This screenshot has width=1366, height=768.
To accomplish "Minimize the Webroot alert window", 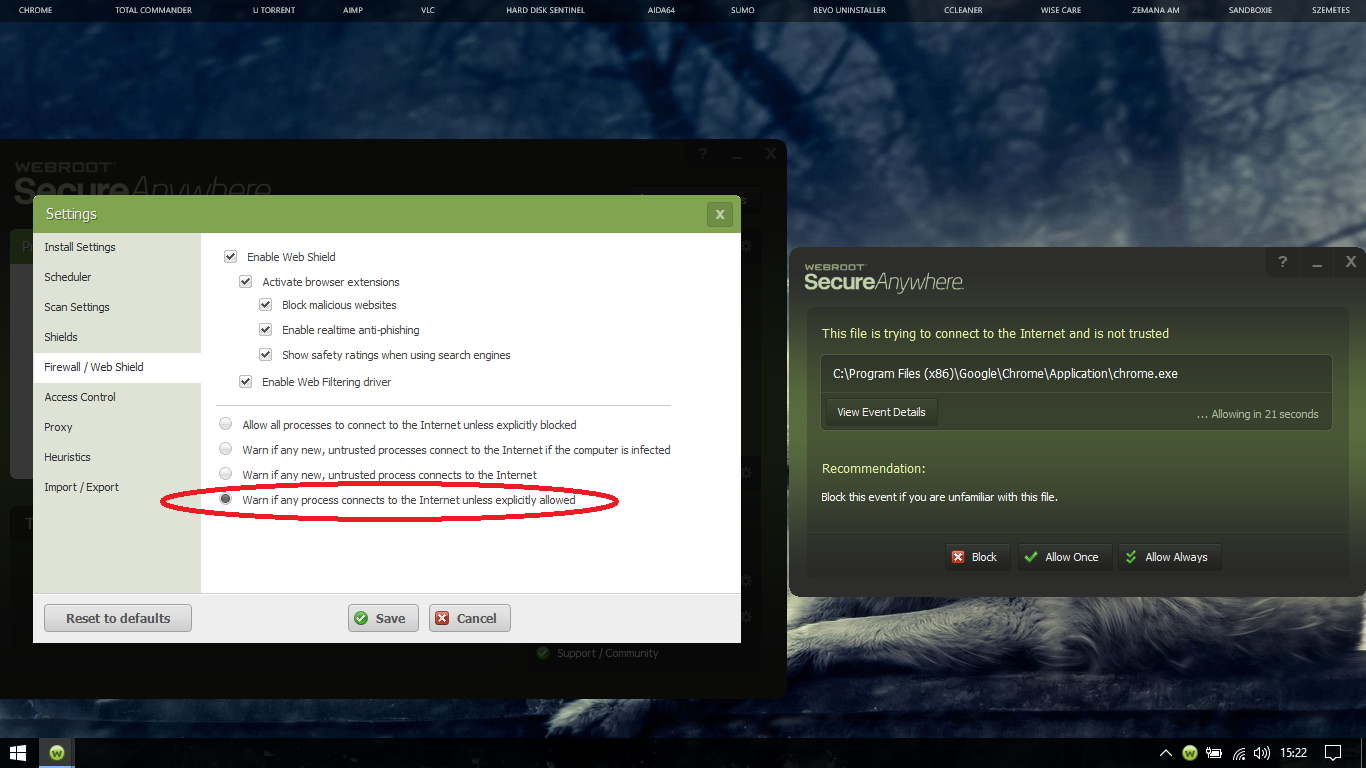I will coord(1317,262).
